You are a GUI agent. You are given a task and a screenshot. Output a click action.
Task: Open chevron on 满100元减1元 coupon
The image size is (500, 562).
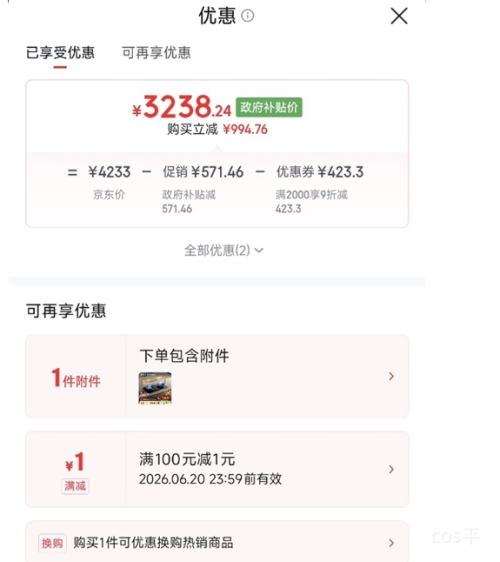[391, 469]
